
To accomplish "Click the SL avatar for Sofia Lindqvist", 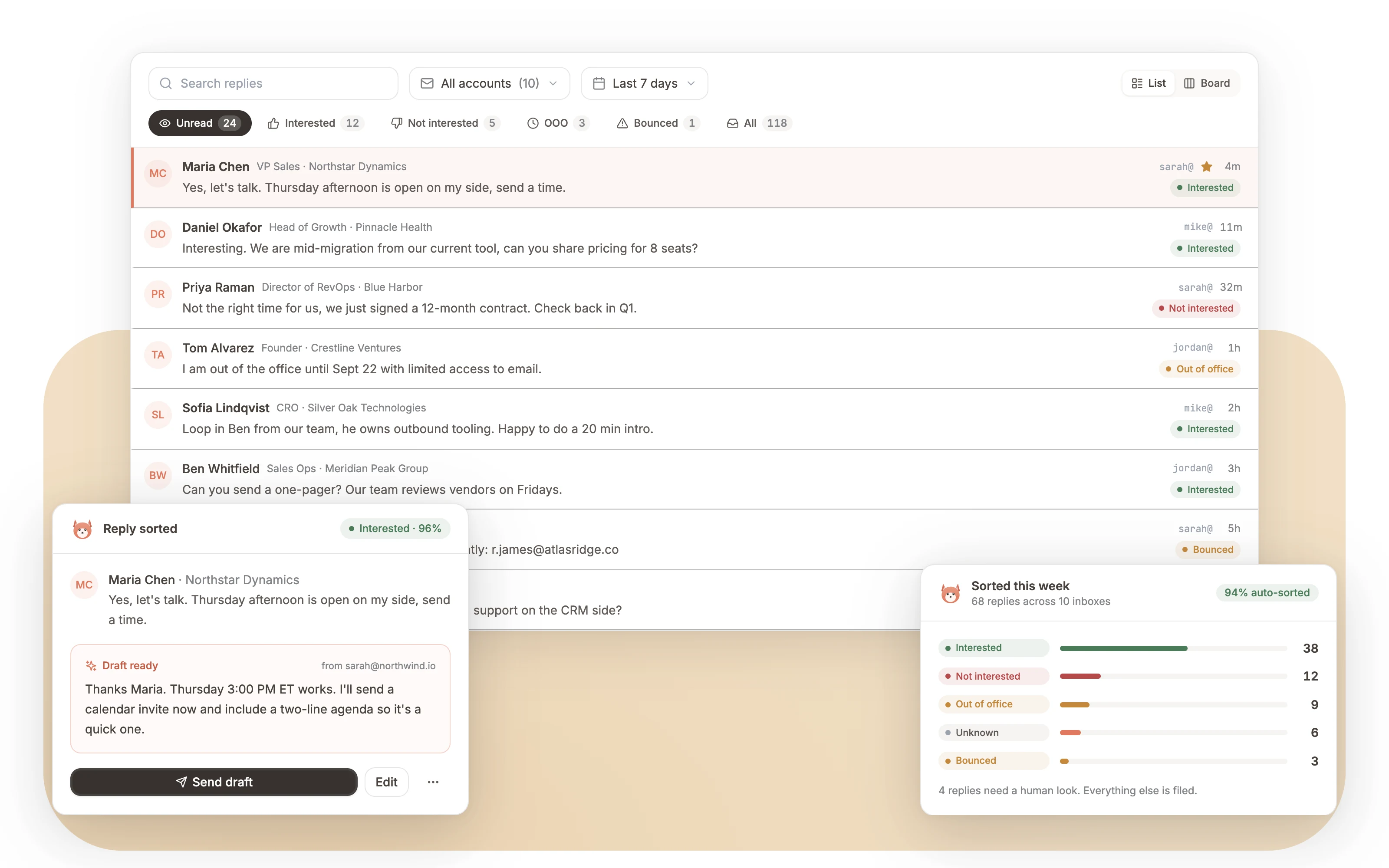I will pos(158,414).
